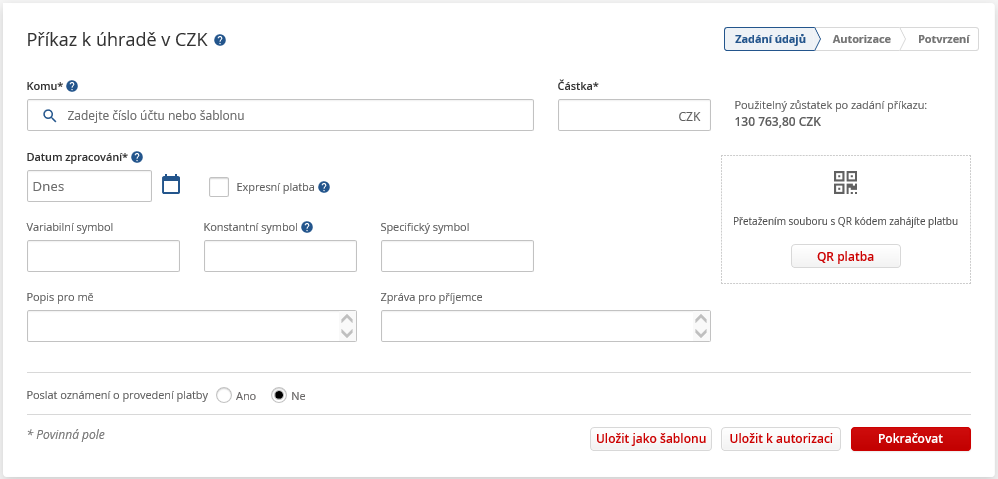Click the search magnifier in recipient field

(x=50, y=115)
